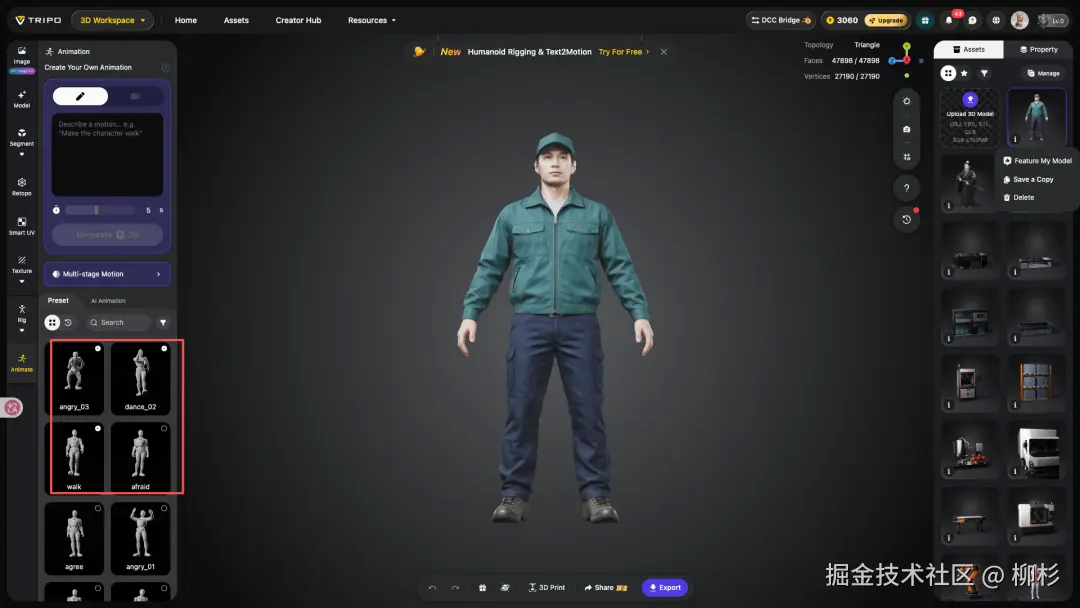Go to Home page
1080x608 pixels.
point(186,20)
